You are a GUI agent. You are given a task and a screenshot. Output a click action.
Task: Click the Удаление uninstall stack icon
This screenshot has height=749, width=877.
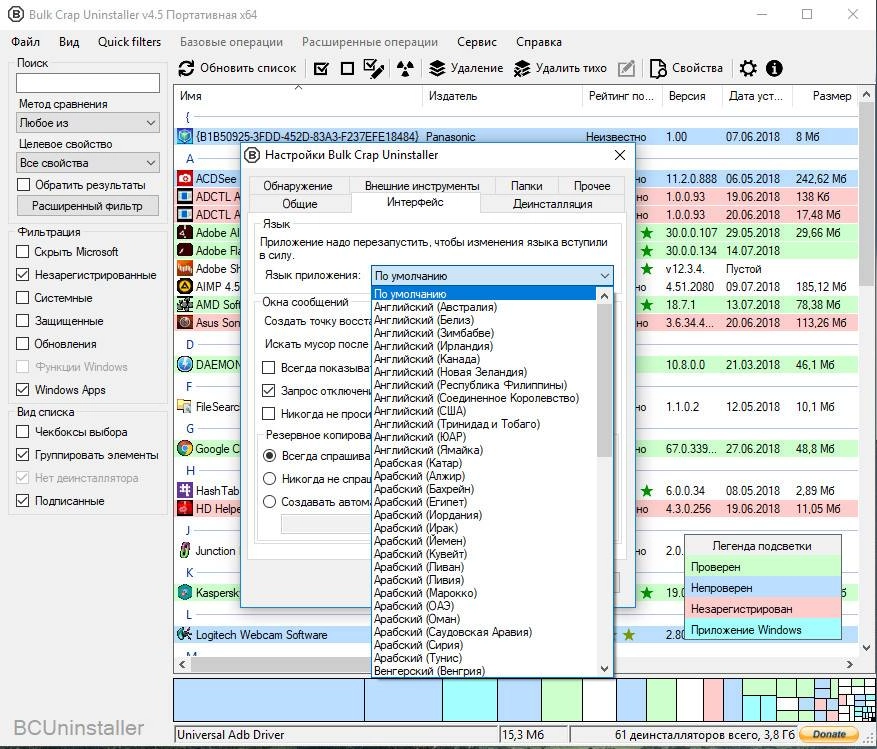pyautogui.click(x=437, y=68)
